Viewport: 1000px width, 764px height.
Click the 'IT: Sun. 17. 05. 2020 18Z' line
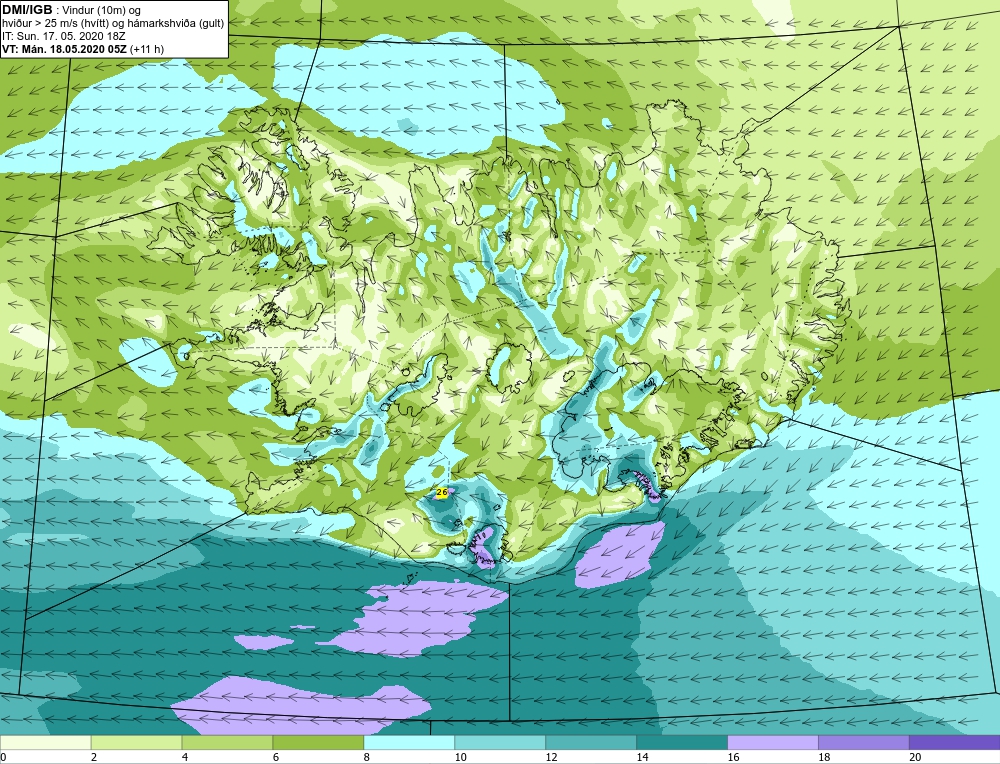64,36
